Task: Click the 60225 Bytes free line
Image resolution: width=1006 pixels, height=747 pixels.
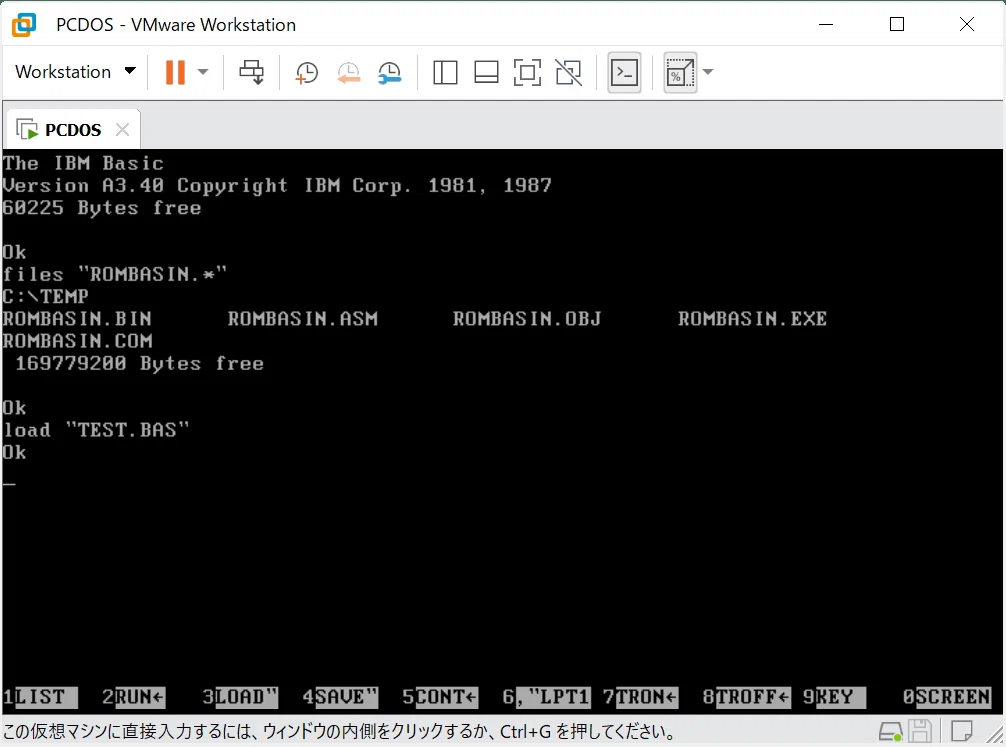Action: tap(102, 208)
